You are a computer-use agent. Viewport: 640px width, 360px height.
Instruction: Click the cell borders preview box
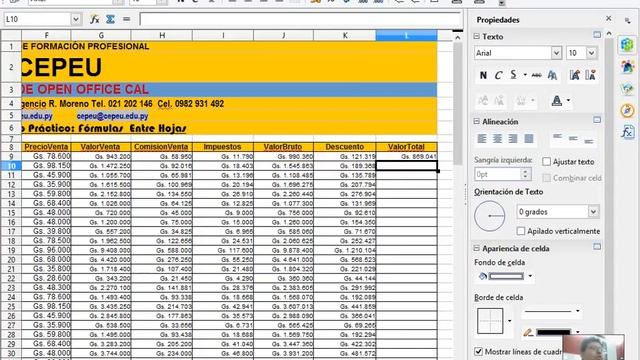tap(490, 321)
